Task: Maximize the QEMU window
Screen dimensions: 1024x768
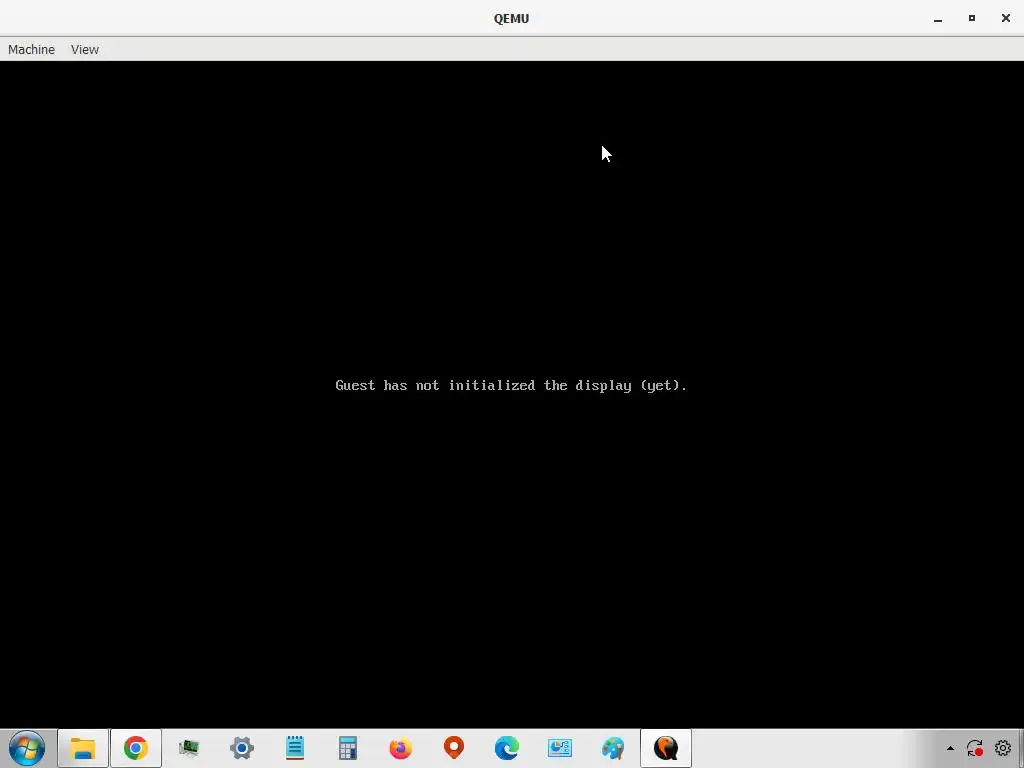Action: 972,18
